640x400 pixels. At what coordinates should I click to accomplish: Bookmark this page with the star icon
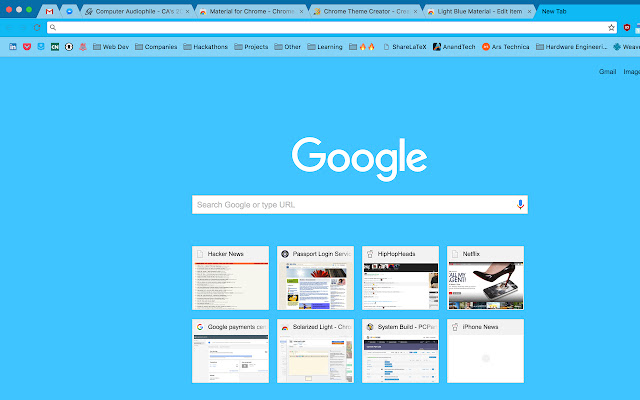[x=611, y=27]
